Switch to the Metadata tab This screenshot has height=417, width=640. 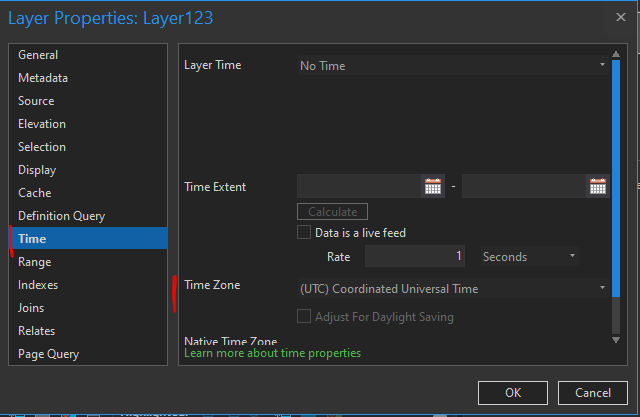click(x=43, y=78)
